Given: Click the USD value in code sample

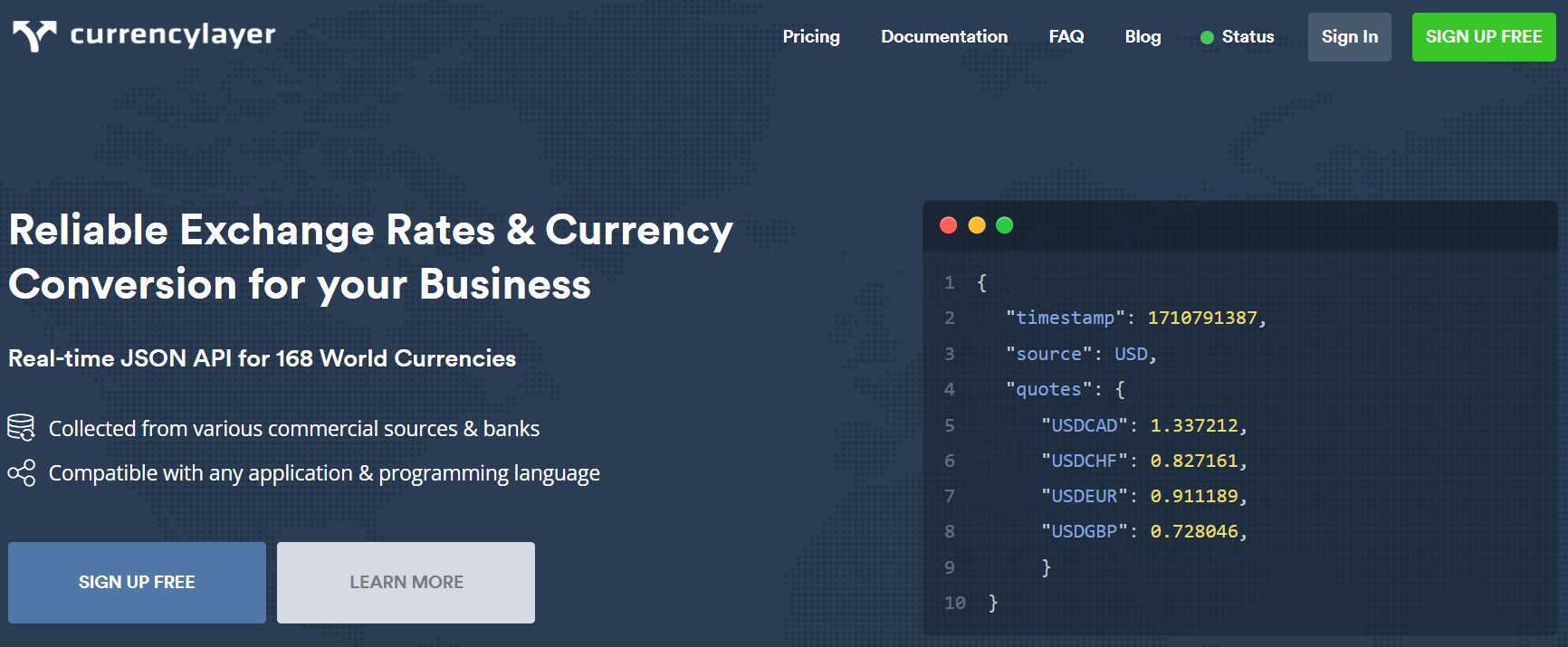Looking at the screenshot, I should pos(1131,354).
